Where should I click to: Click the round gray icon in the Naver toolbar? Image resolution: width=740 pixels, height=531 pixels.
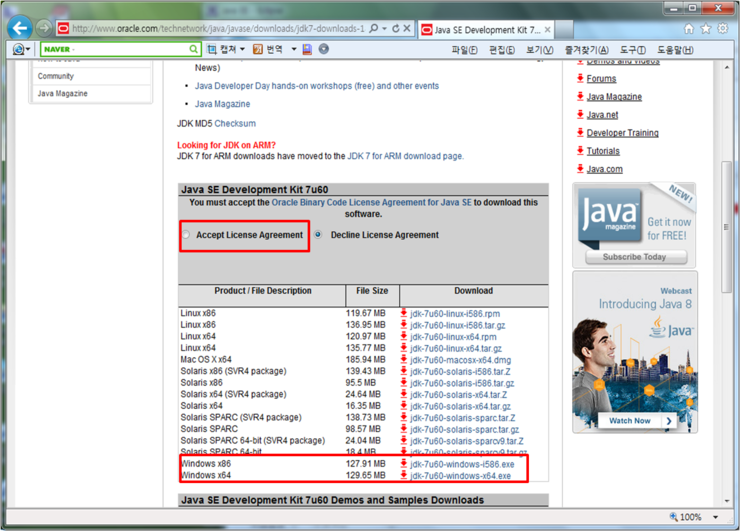324,49
